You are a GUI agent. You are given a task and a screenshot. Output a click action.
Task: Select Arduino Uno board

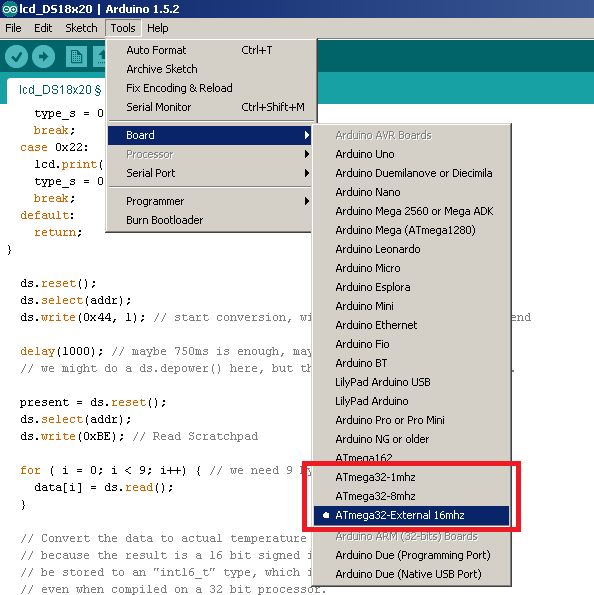[x=411, y=154]
